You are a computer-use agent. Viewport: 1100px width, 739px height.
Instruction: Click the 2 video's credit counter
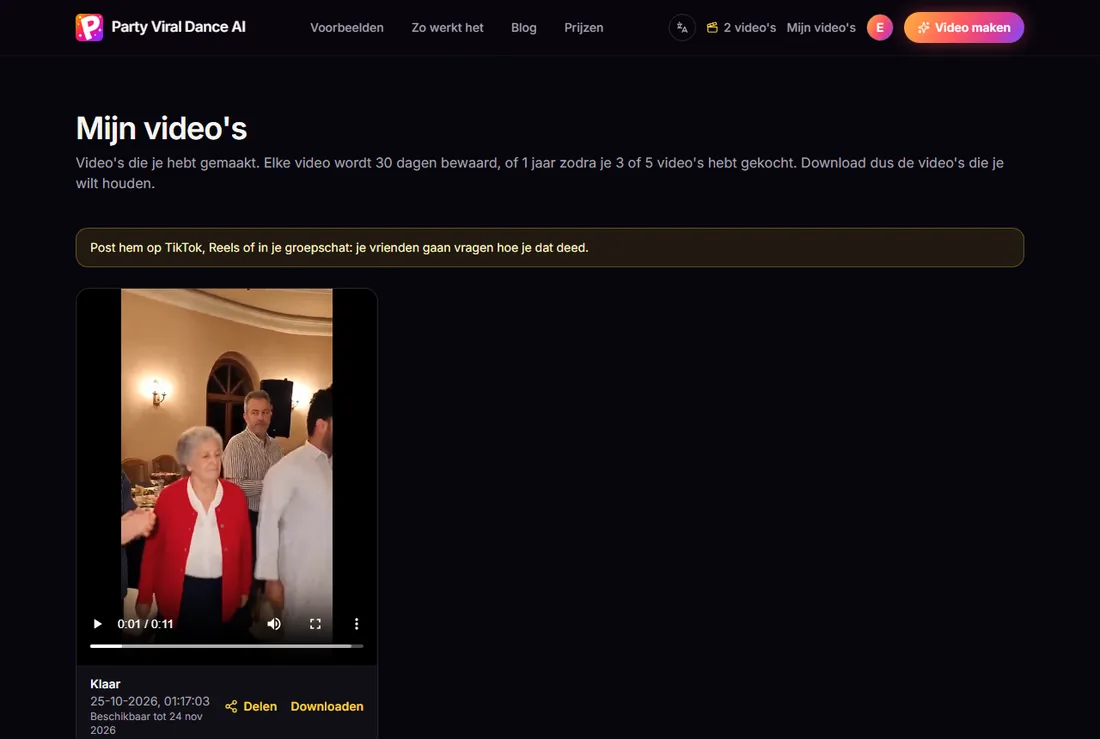[741, 27]
